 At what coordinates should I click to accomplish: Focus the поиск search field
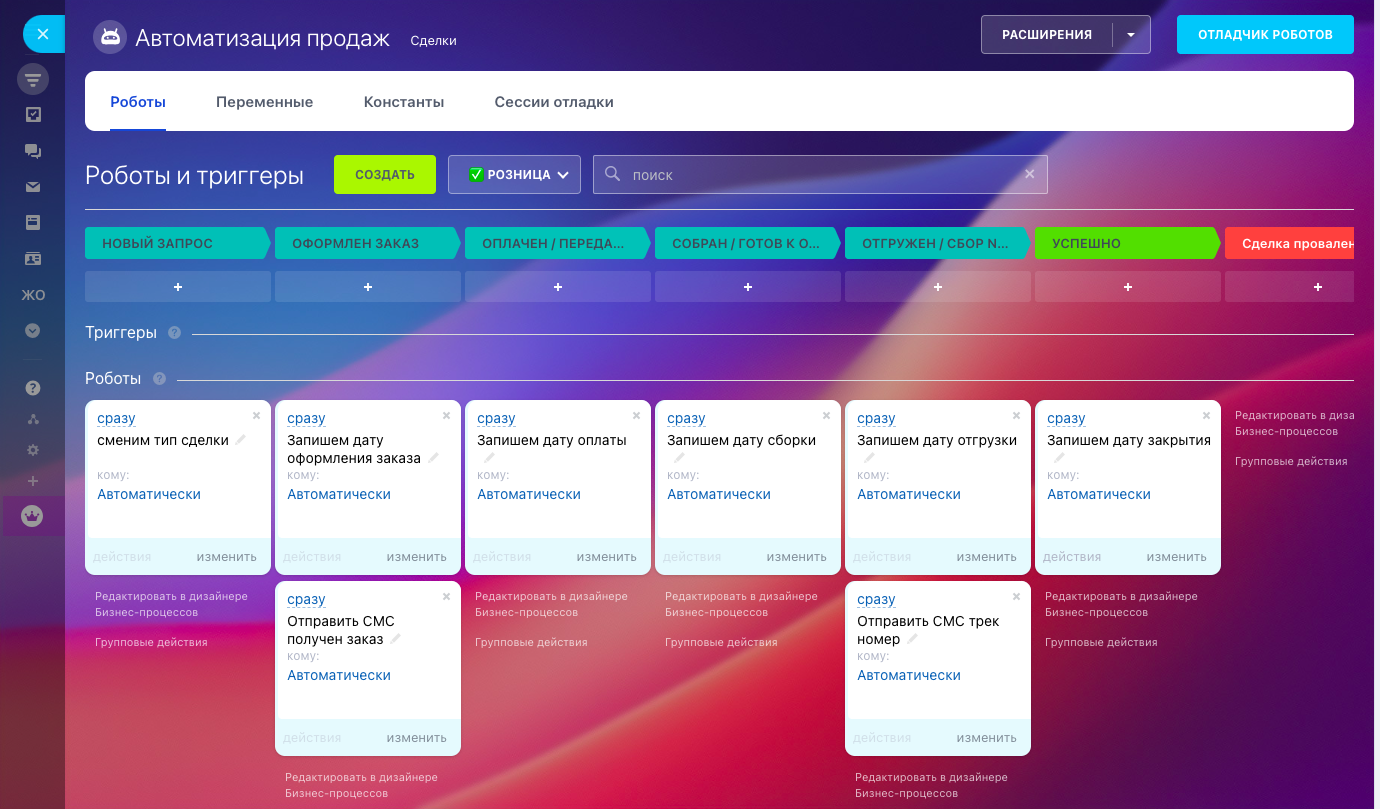tap(820, 174)
